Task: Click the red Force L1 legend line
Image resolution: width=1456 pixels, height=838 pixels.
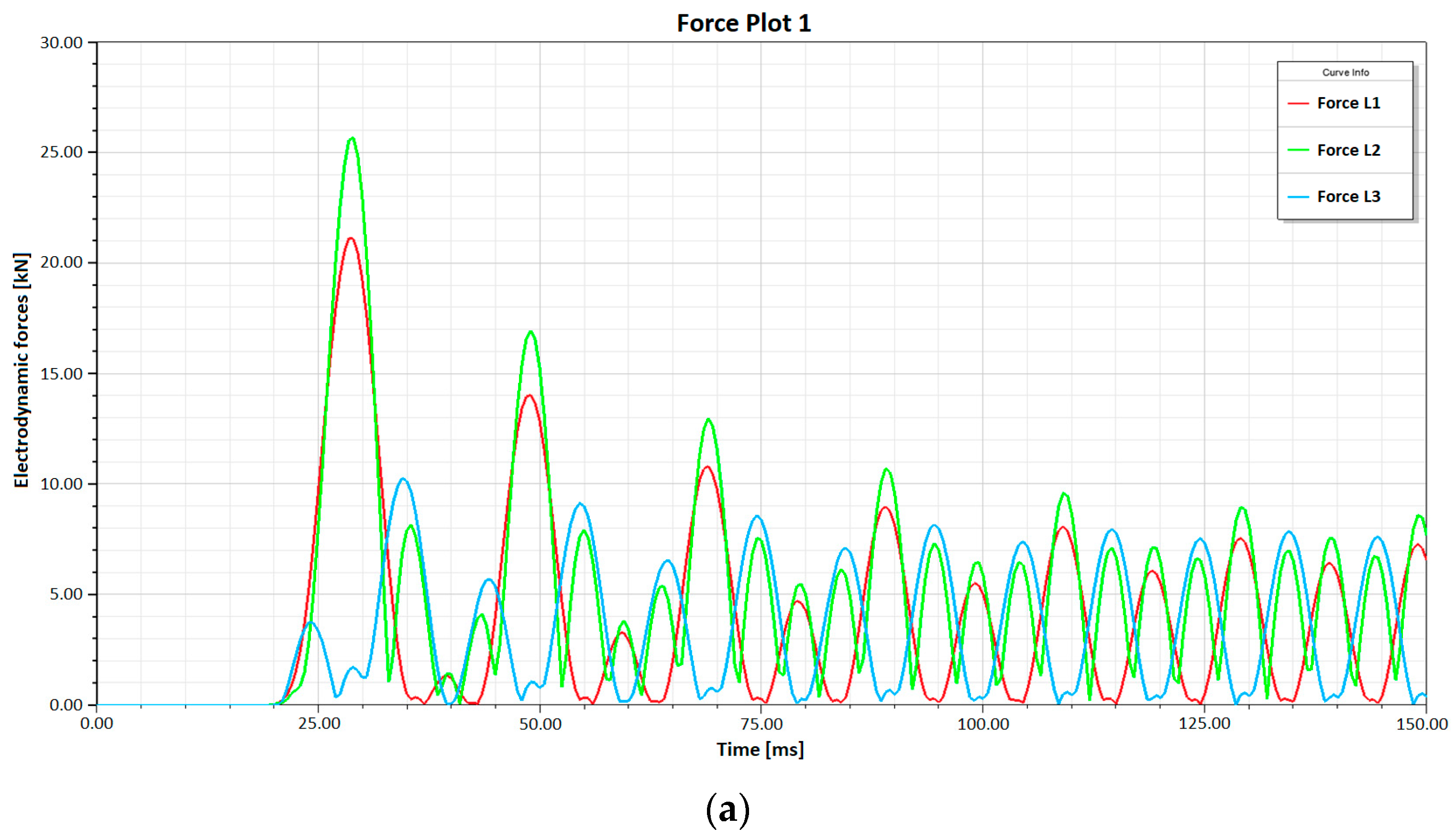Action: point(1298,103)
